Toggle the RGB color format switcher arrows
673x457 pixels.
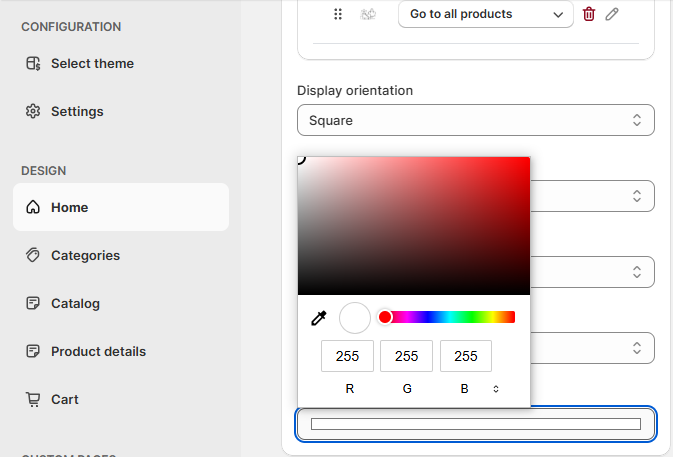pos(496,389)
